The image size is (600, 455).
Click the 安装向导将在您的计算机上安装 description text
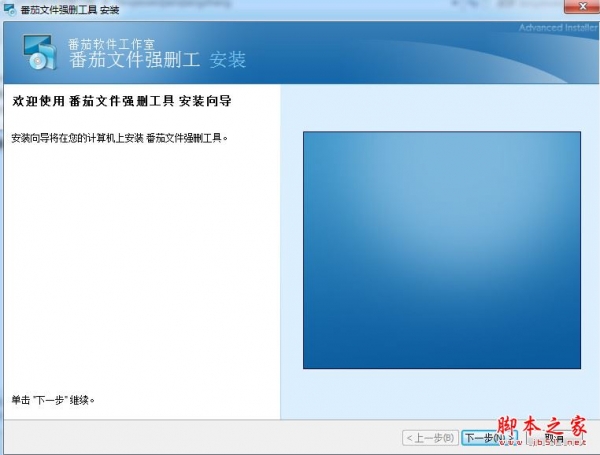[120, 138]
